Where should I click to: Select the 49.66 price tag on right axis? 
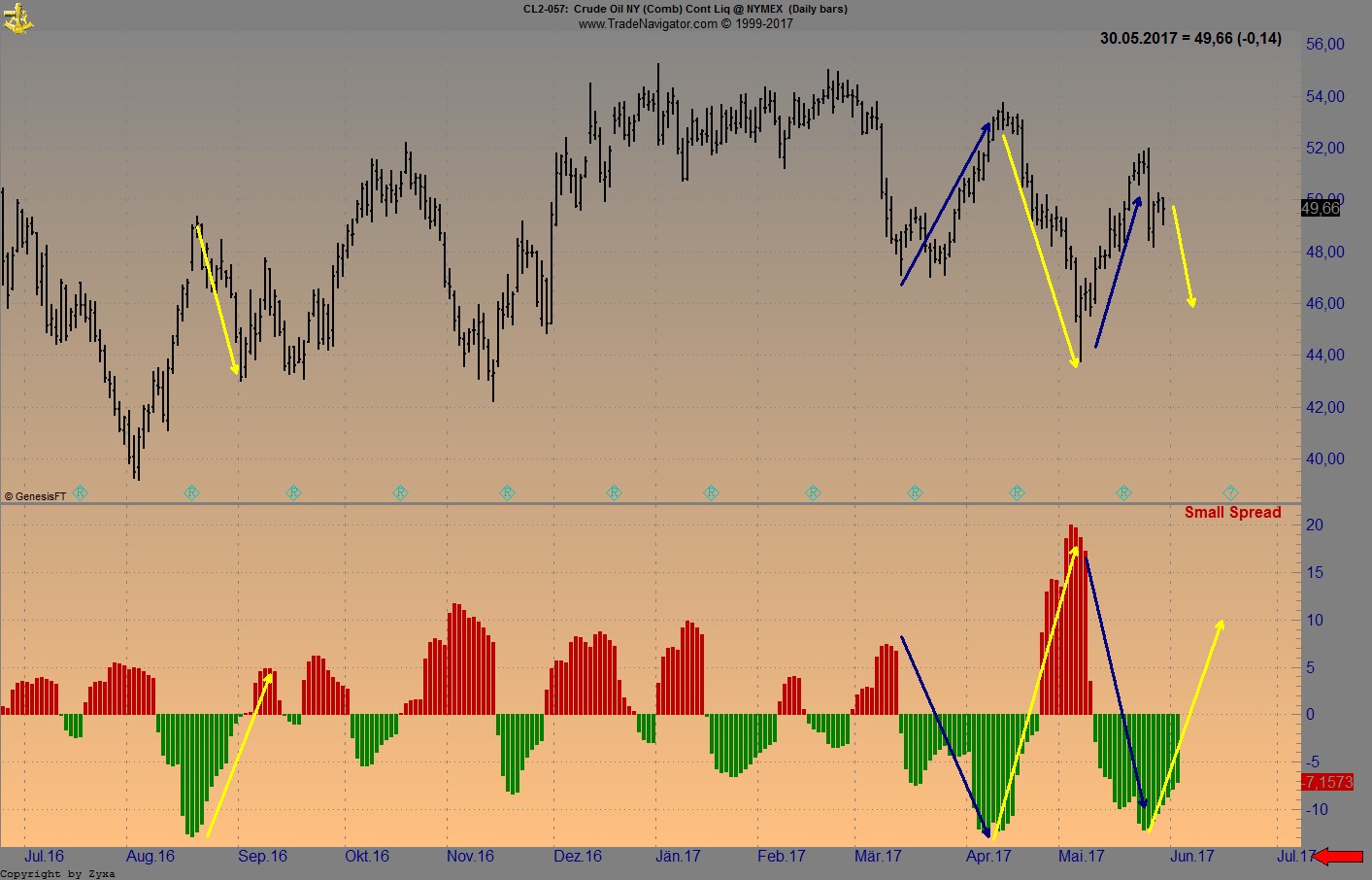pyautogui.click(x=1321, y=207)
